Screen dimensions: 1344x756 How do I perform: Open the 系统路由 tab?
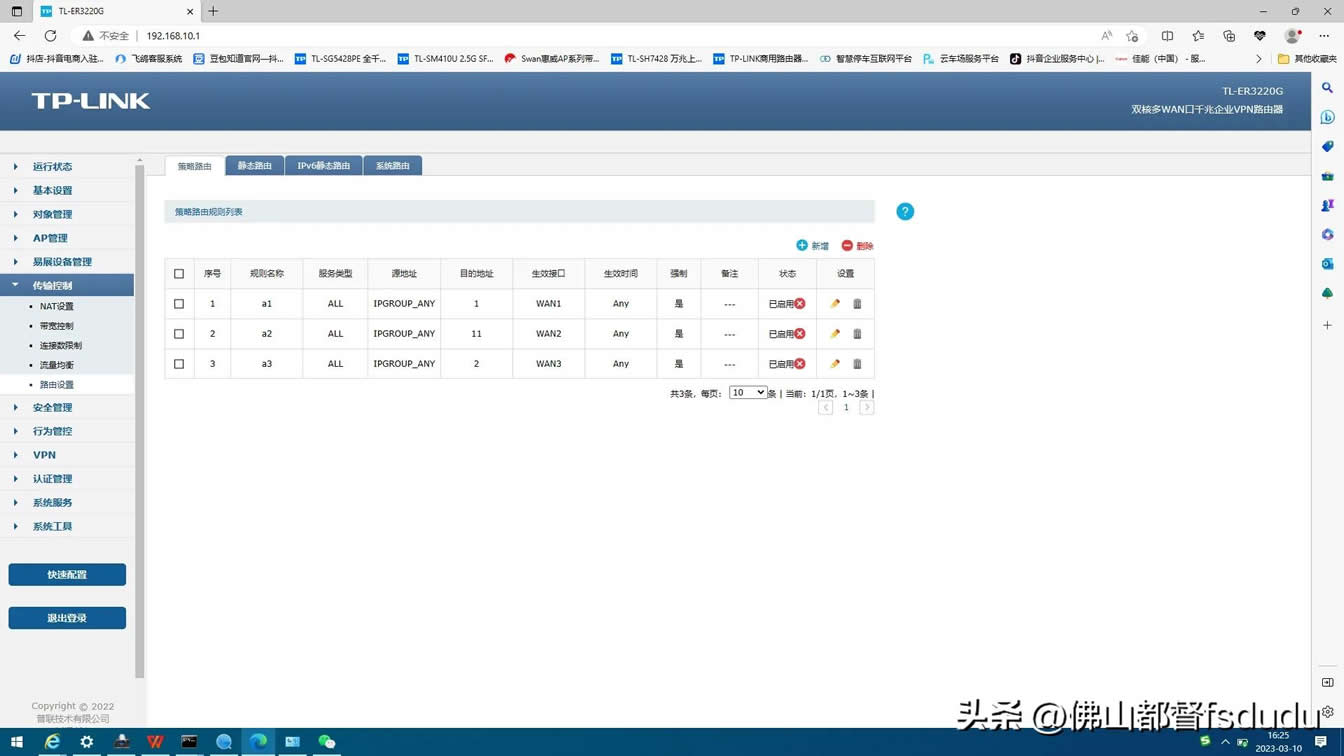pyautogui.click(x=392, y=166)
